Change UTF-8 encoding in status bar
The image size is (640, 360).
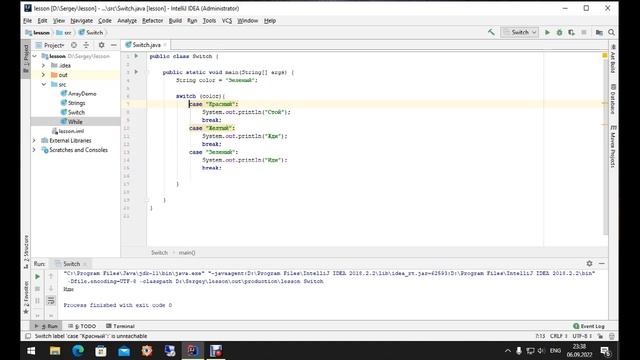(x=582, y=336)
